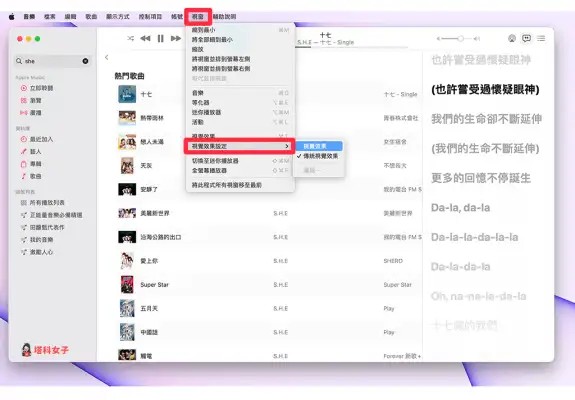Screen dimensions: 575x400
Task: Choose 縮到最小 (Minimize) from the menu
Action: click(240, 30)
